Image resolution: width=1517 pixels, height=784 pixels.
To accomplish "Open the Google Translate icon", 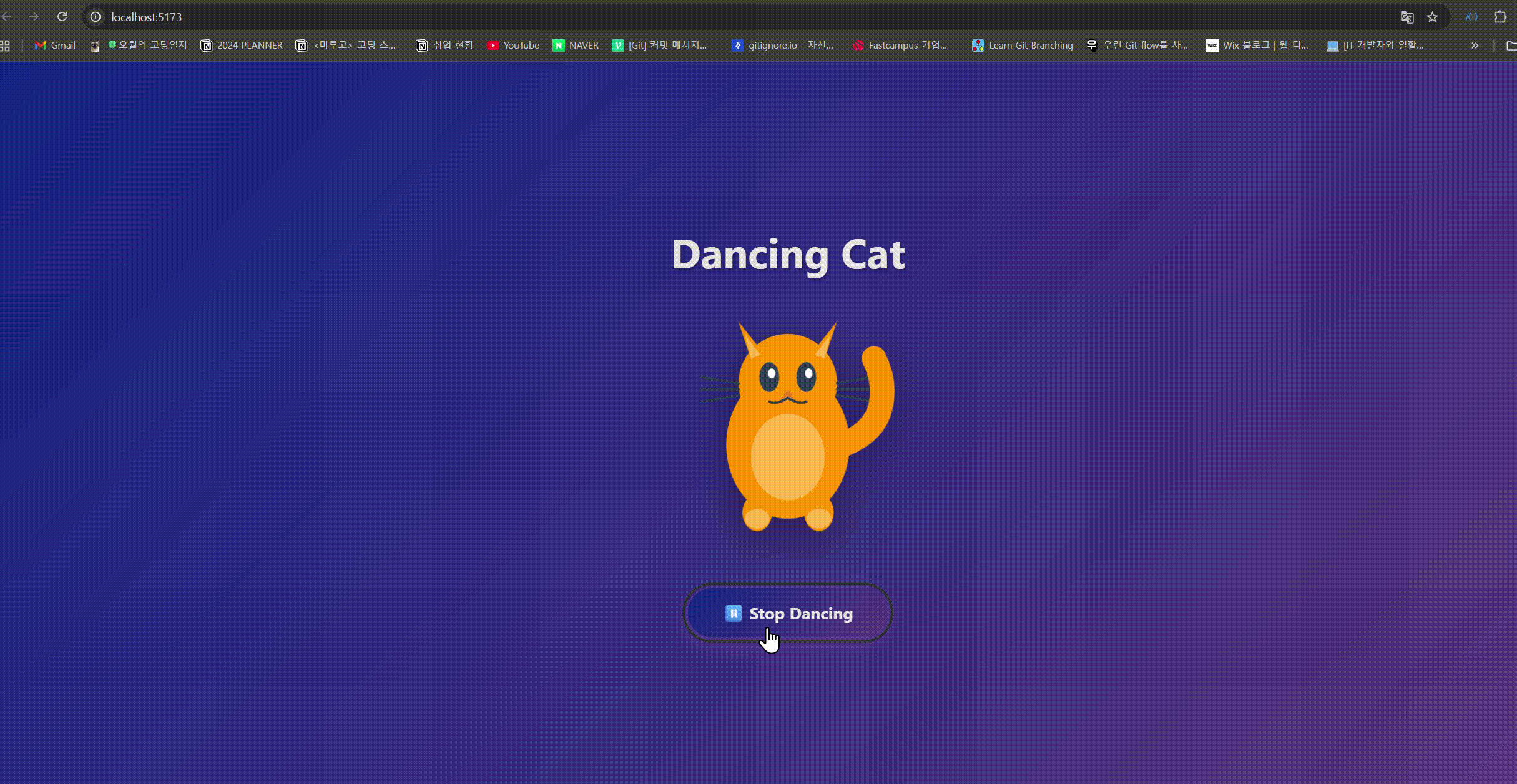I will pyautogui.click(x=1407, y=17).
